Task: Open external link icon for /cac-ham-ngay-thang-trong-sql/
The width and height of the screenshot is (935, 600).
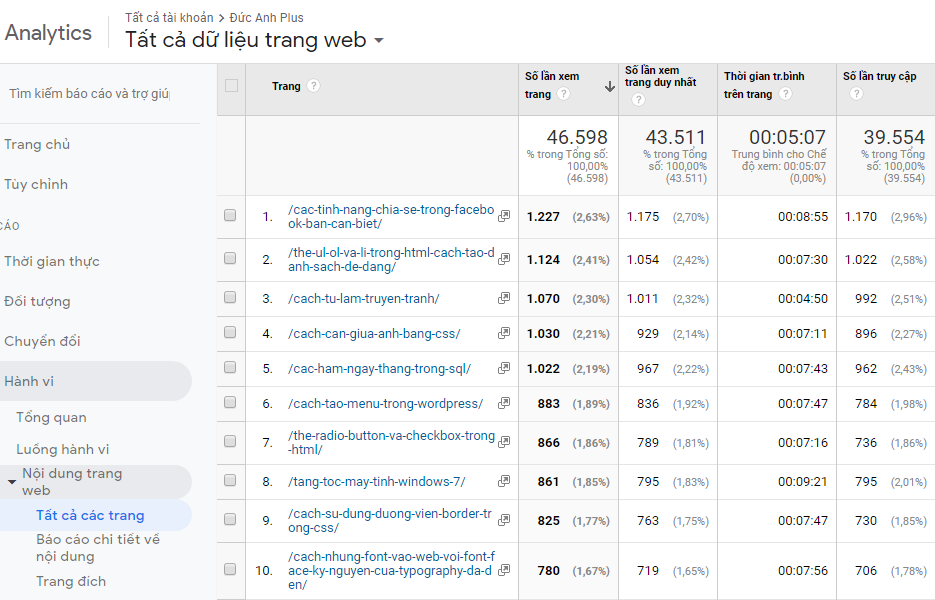Action: click(504, 369)
